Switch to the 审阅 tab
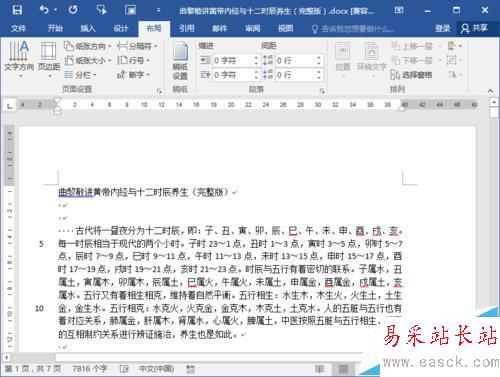The width and height of the screenshot is (500, 377). coord(253,29)
